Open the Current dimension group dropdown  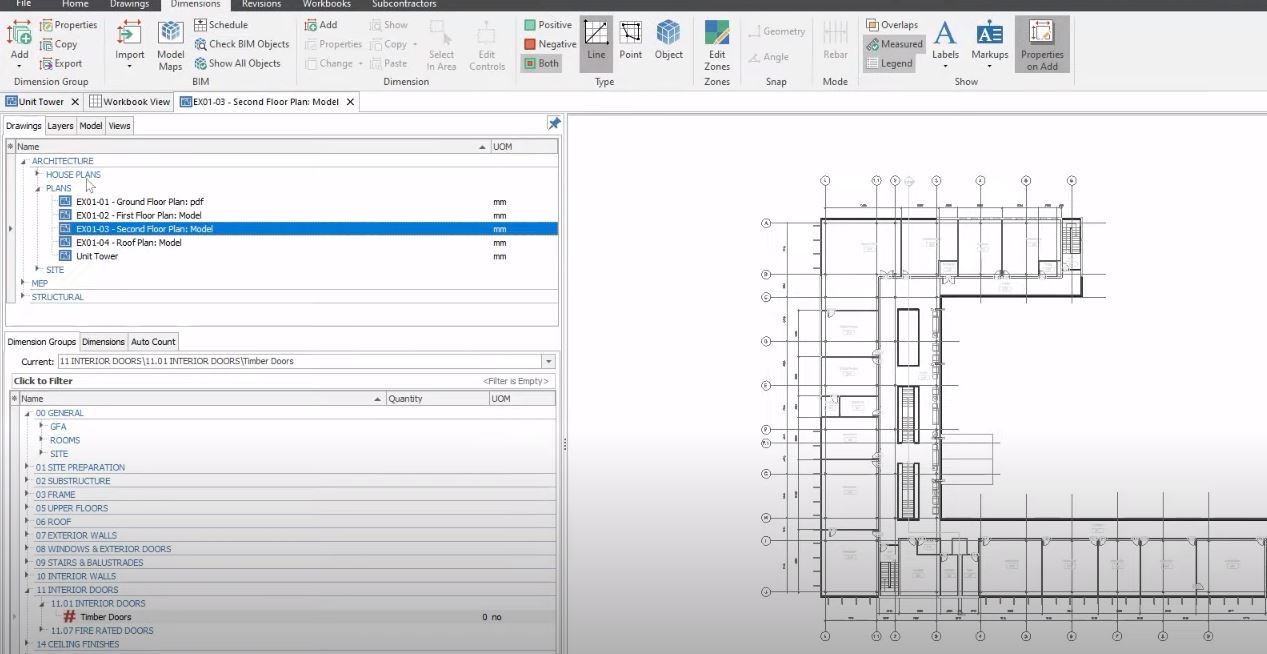pos(548,361)
